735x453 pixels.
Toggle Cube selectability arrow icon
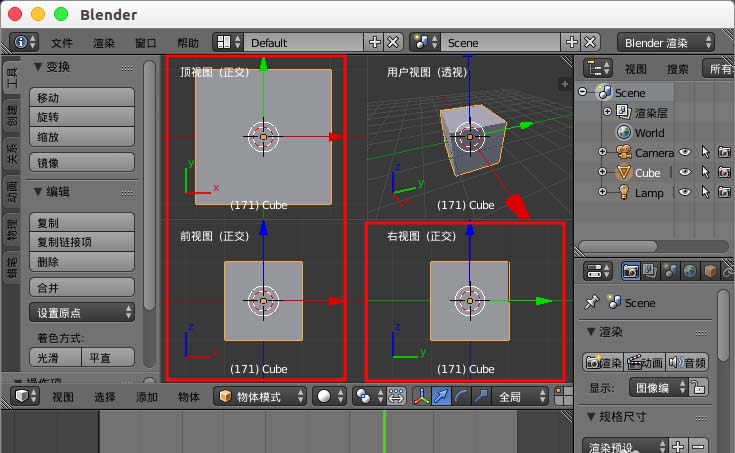705,172
